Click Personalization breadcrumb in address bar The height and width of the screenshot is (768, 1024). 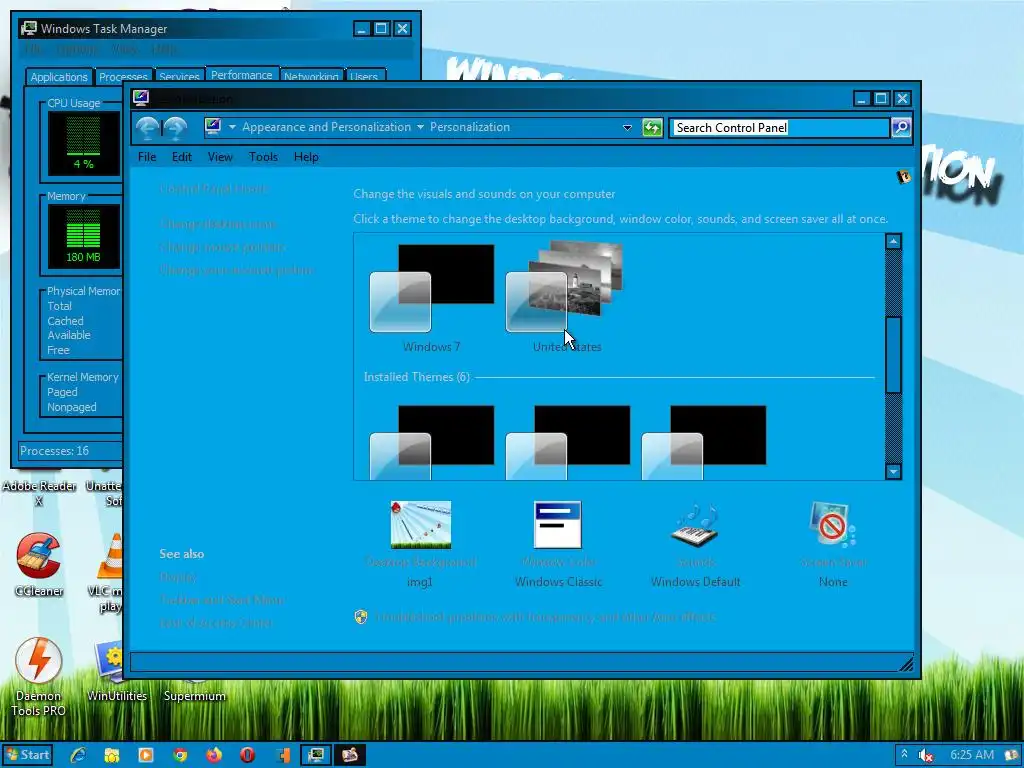coord(470,127)
